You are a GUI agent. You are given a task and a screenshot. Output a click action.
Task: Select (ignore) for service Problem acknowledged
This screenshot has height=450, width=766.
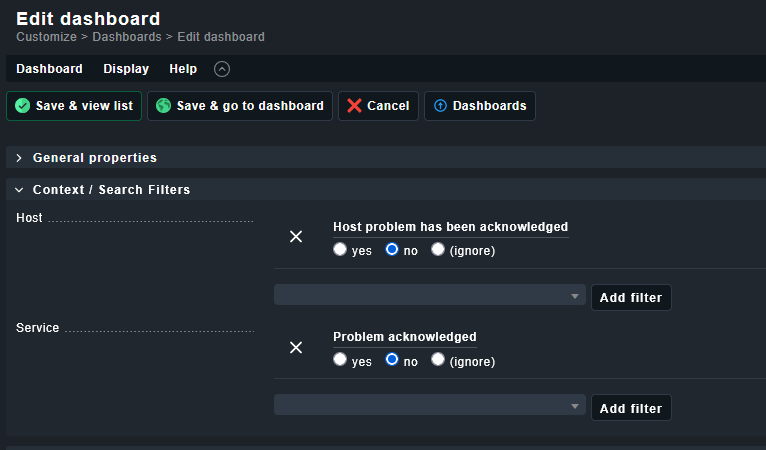tap(438, 360)
